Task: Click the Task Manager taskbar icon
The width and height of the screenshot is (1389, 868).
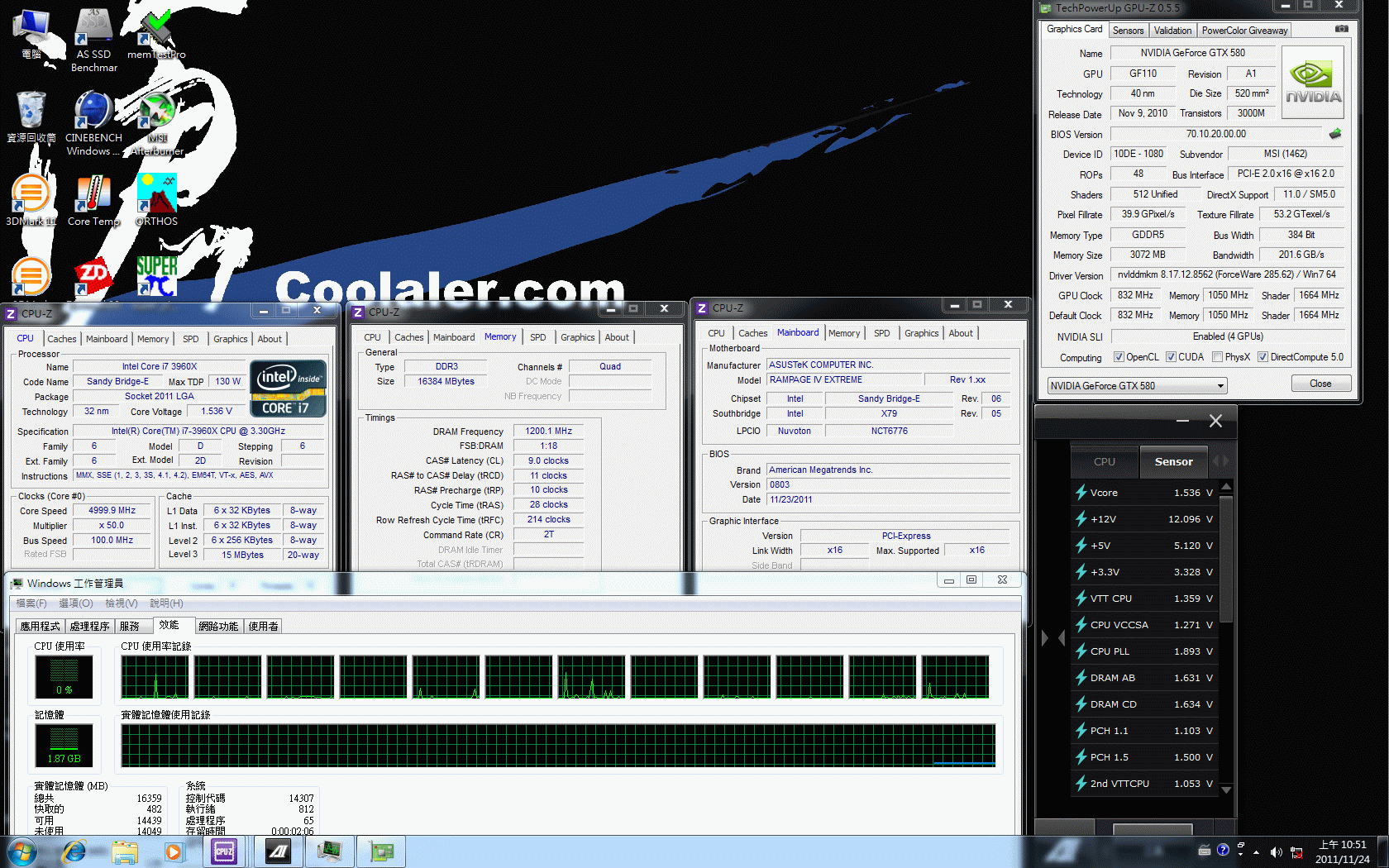Action: 330,851
